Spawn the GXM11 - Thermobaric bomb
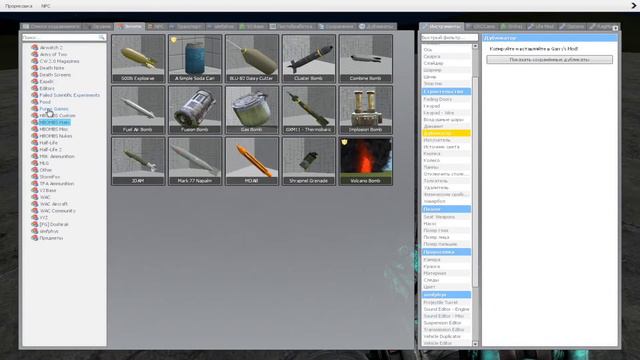Screen dimensions: 640x360 click(x=309, y=110)
